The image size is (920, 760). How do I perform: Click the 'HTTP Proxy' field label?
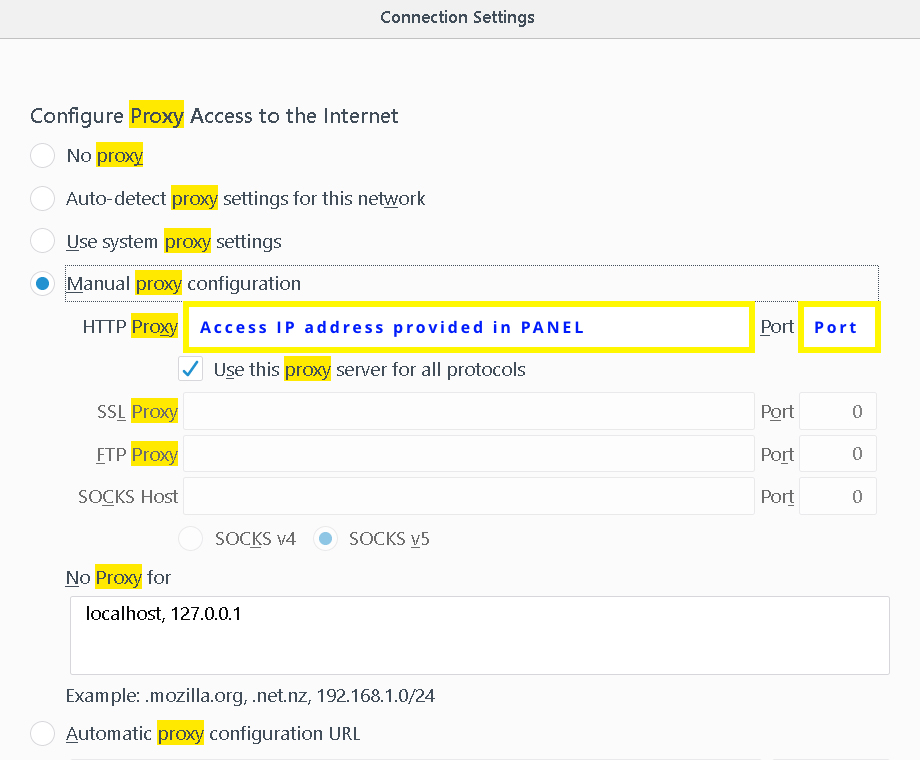130,327
